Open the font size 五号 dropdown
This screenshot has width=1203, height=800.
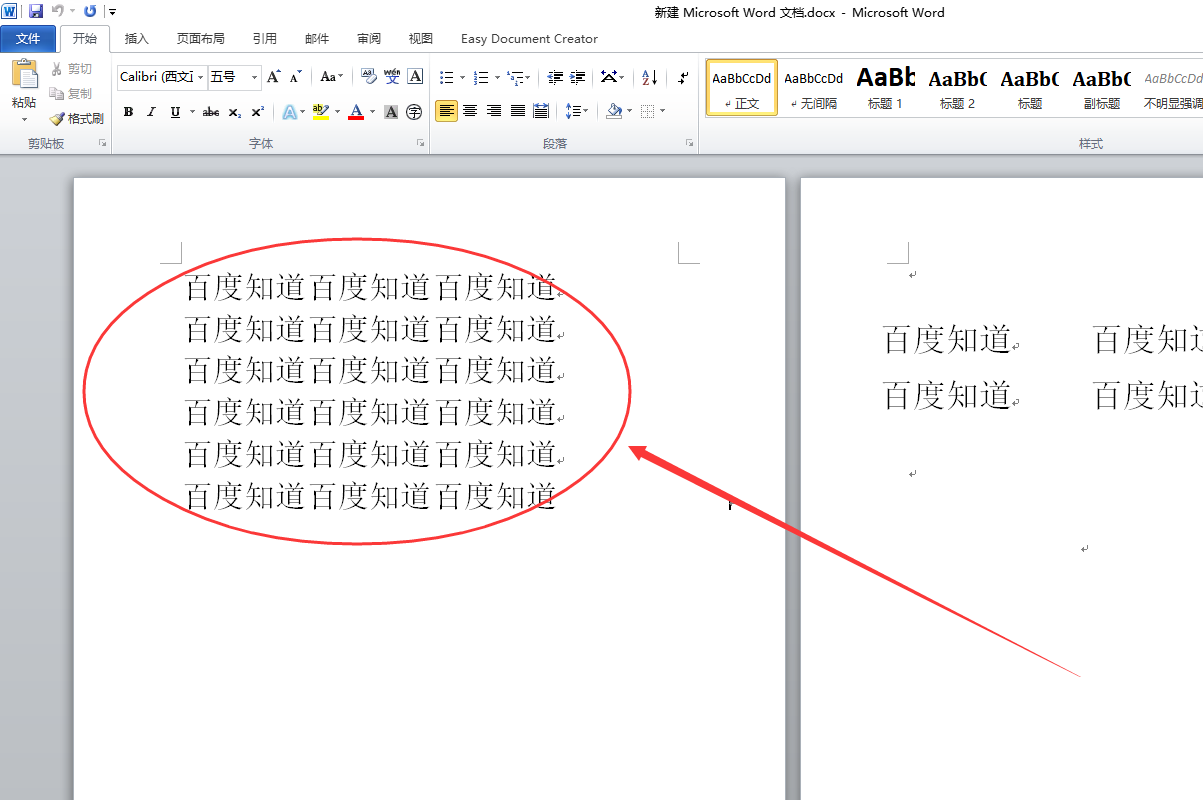255,77
